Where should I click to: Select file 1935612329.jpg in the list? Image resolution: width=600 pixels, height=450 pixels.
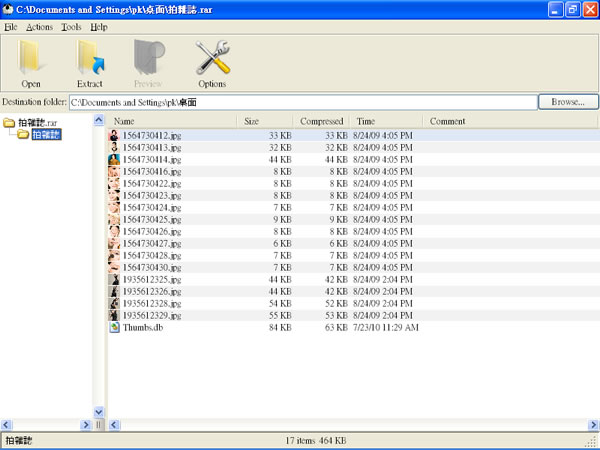[152, 315]
